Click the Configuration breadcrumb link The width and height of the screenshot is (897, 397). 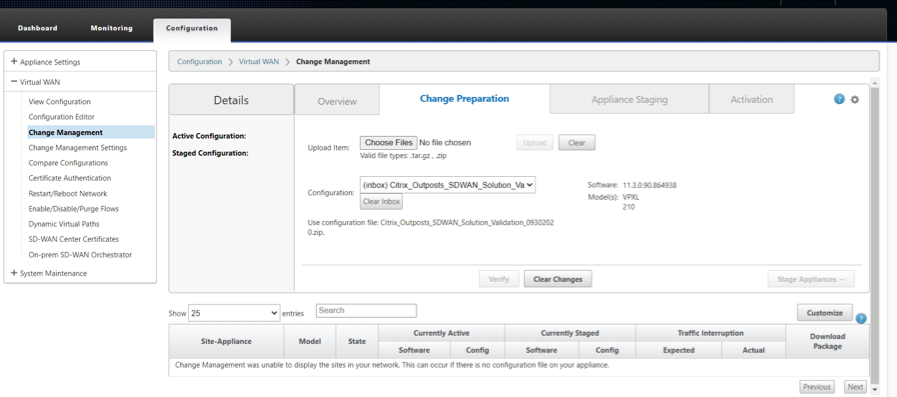(200, 61)
